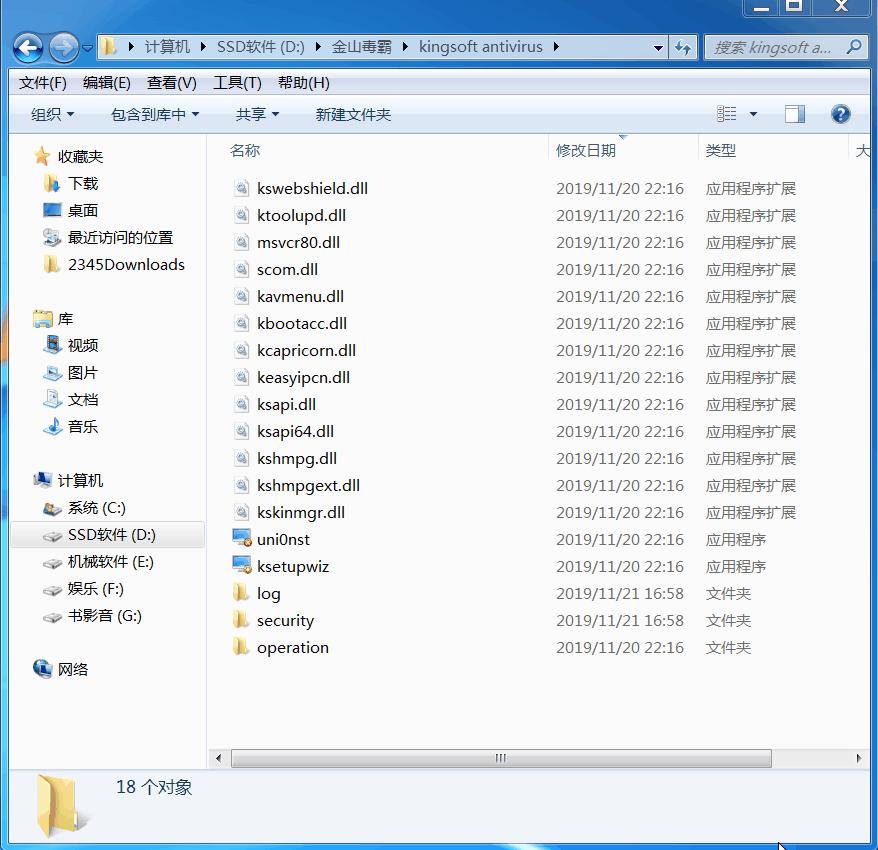
Task: Select 计算机 in the navigation pane
Action: 80,480
